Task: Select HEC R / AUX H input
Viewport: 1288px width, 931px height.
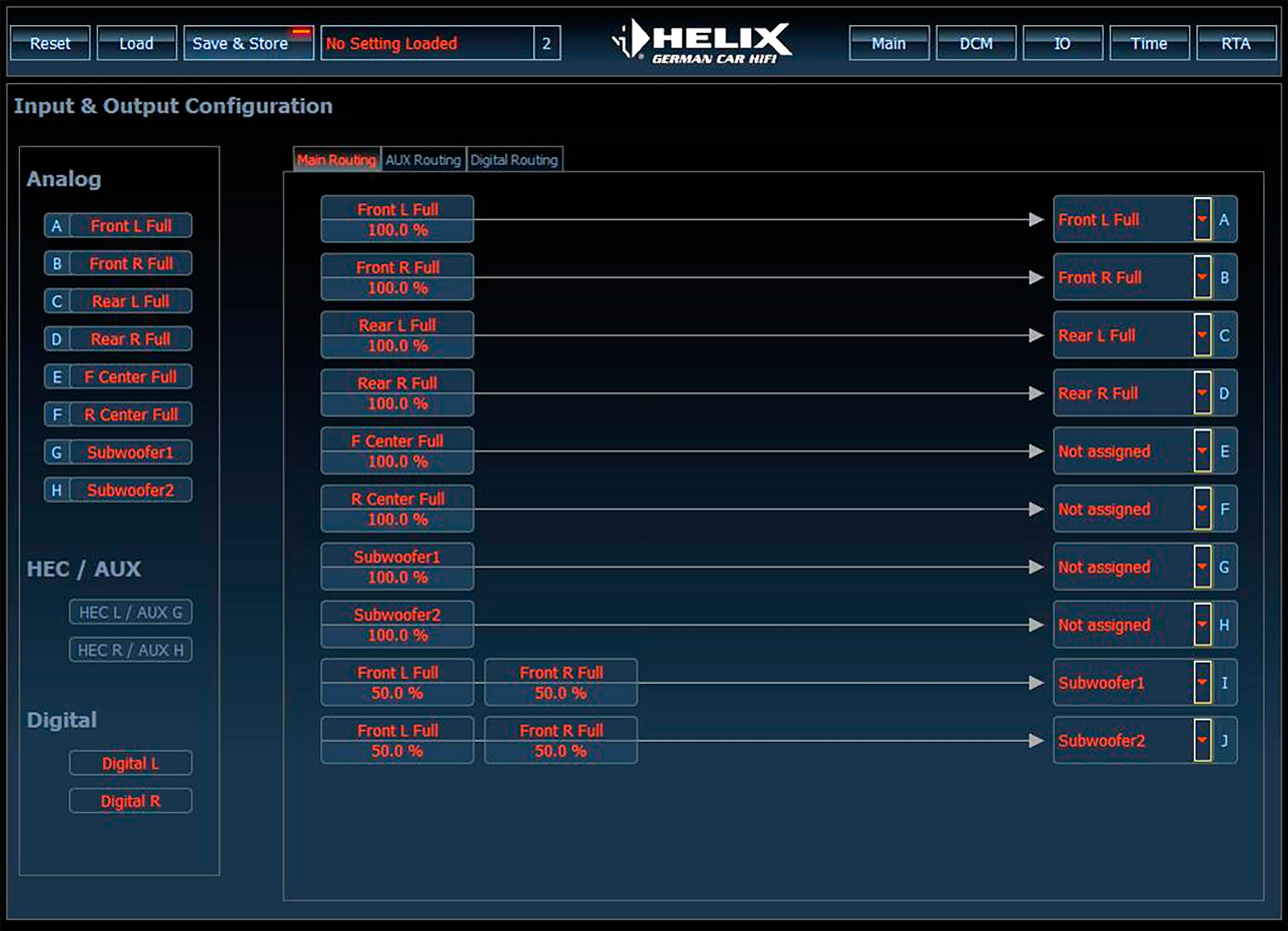Action: click(130, 650)
